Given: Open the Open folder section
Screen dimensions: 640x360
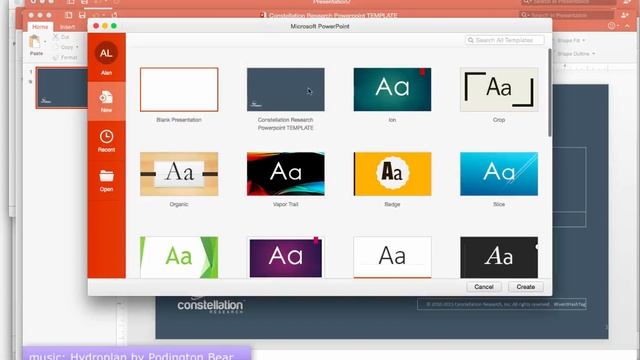Looking at the screenshot, I should 106,180.
